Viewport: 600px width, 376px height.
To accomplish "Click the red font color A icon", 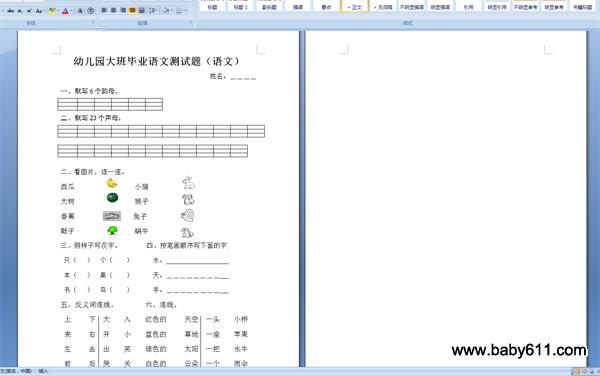I will click(65, 11).
